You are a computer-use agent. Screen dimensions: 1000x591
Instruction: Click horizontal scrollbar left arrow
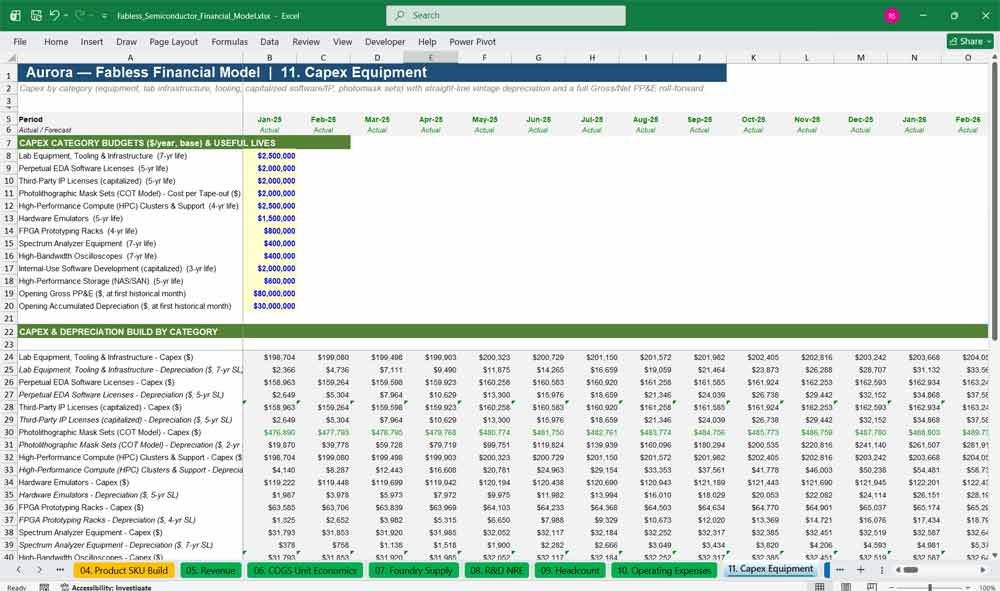(x=897, y=570)
